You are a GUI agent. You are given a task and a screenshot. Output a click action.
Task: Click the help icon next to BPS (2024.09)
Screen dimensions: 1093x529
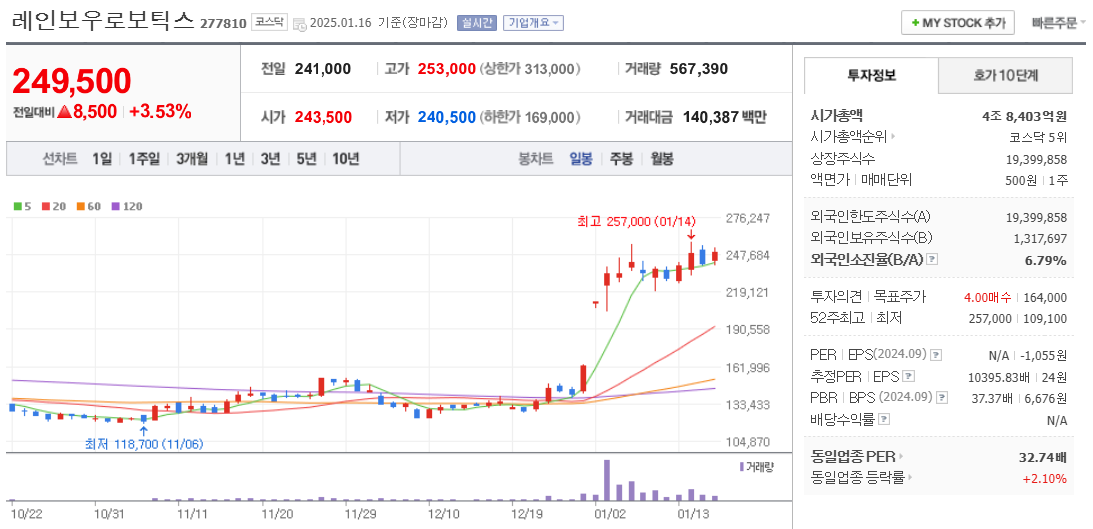pyautogui.click(x=942, y=398)
